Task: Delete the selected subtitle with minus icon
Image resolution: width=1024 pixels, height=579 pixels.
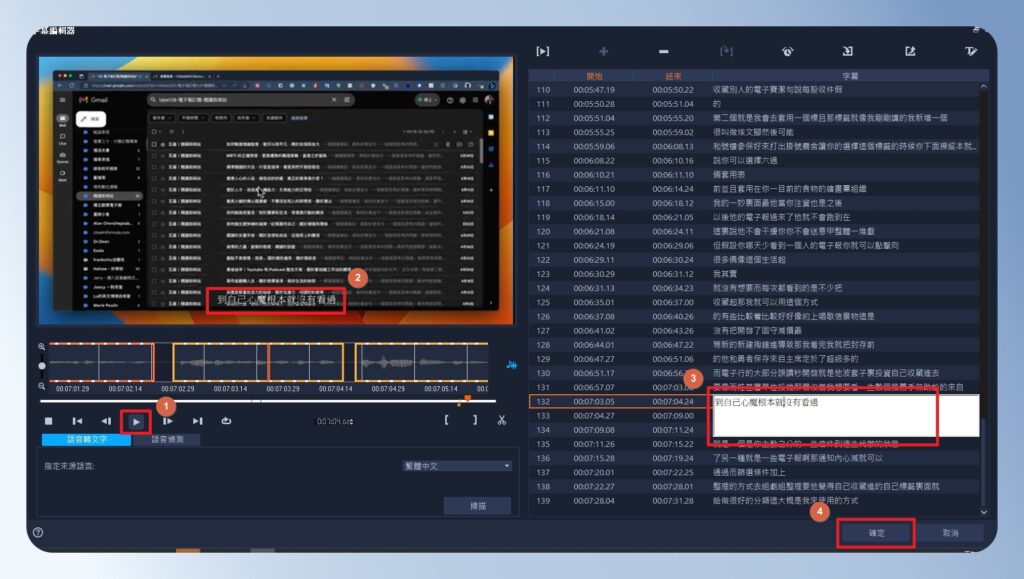Action: point(664,51)
